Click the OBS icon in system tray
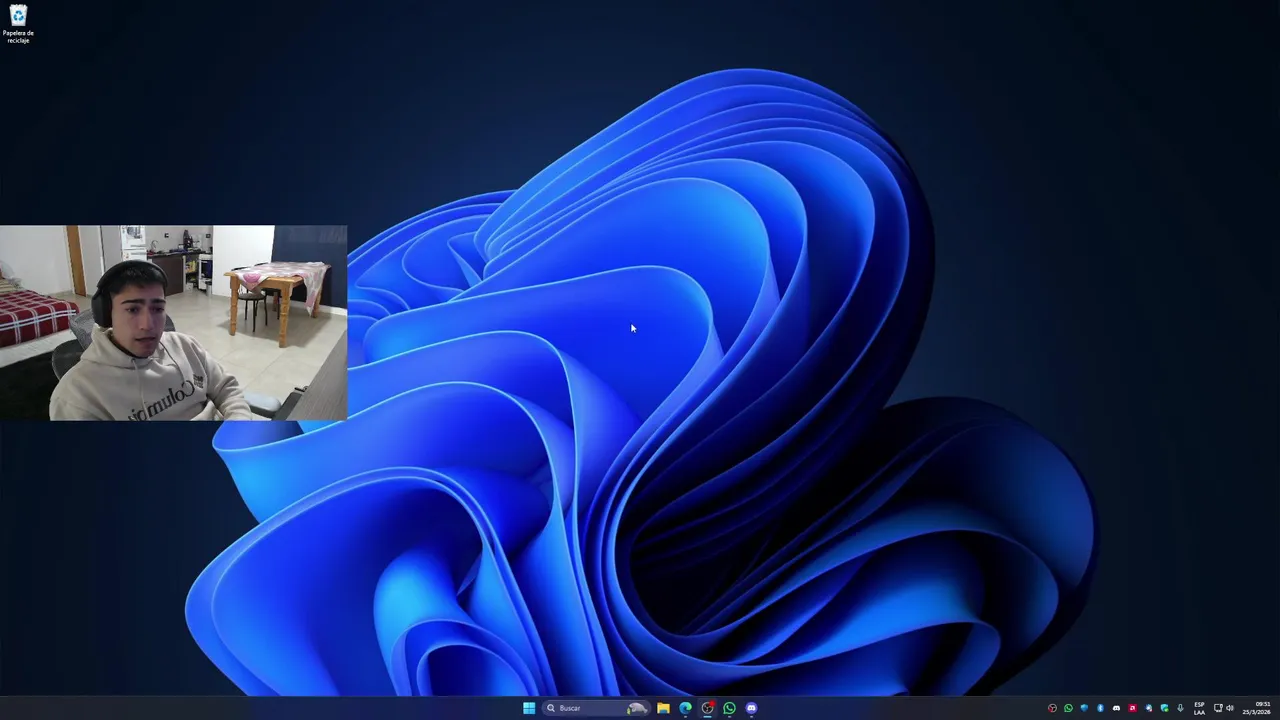The width and height of the screenshot is (1280, 720). pos(1052,708)
